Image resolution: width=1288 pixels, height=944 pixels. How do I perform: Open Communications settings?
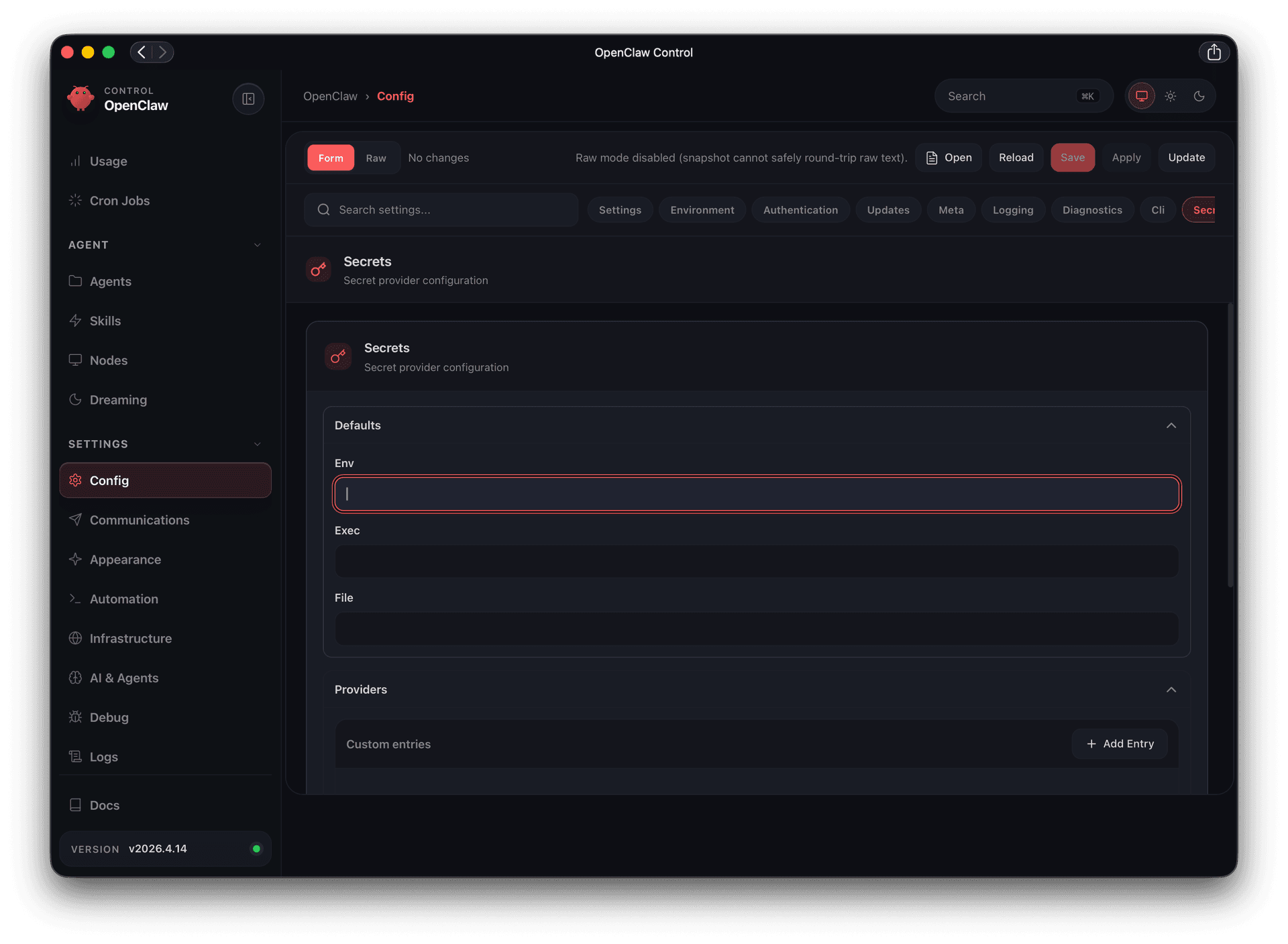165,520
